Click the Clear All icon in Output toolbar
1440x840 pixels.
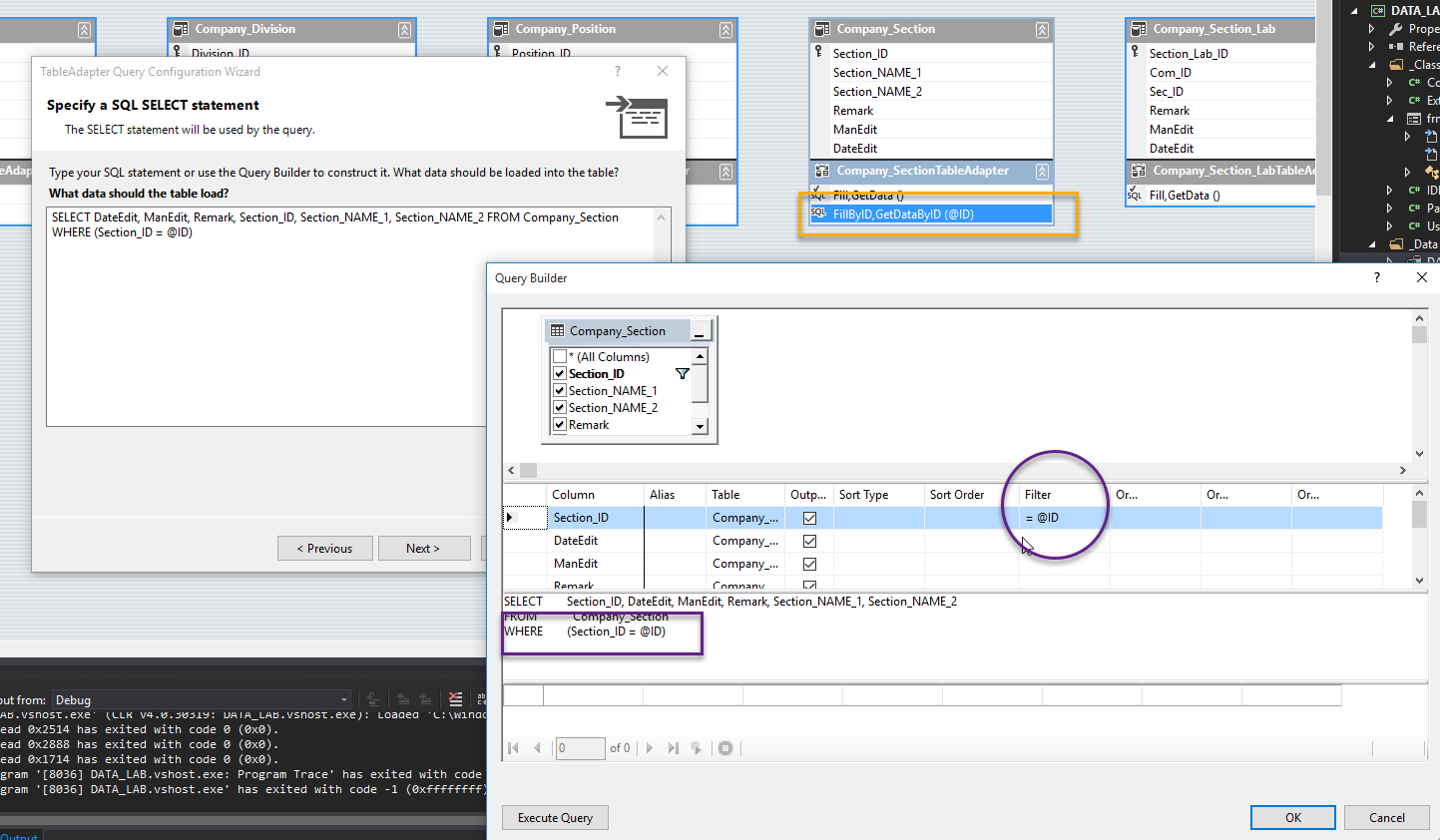coord(455,699)
